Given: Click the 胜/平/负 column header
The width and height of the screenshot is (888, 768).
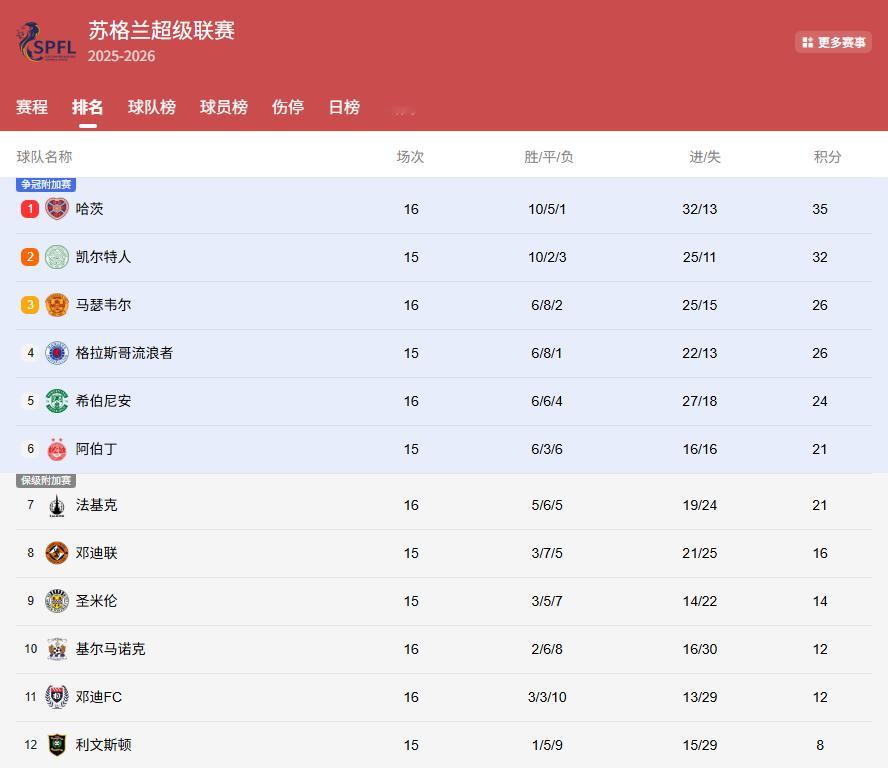Looking at the screenshot, I should pyautogui.click(x=548, y=157).
